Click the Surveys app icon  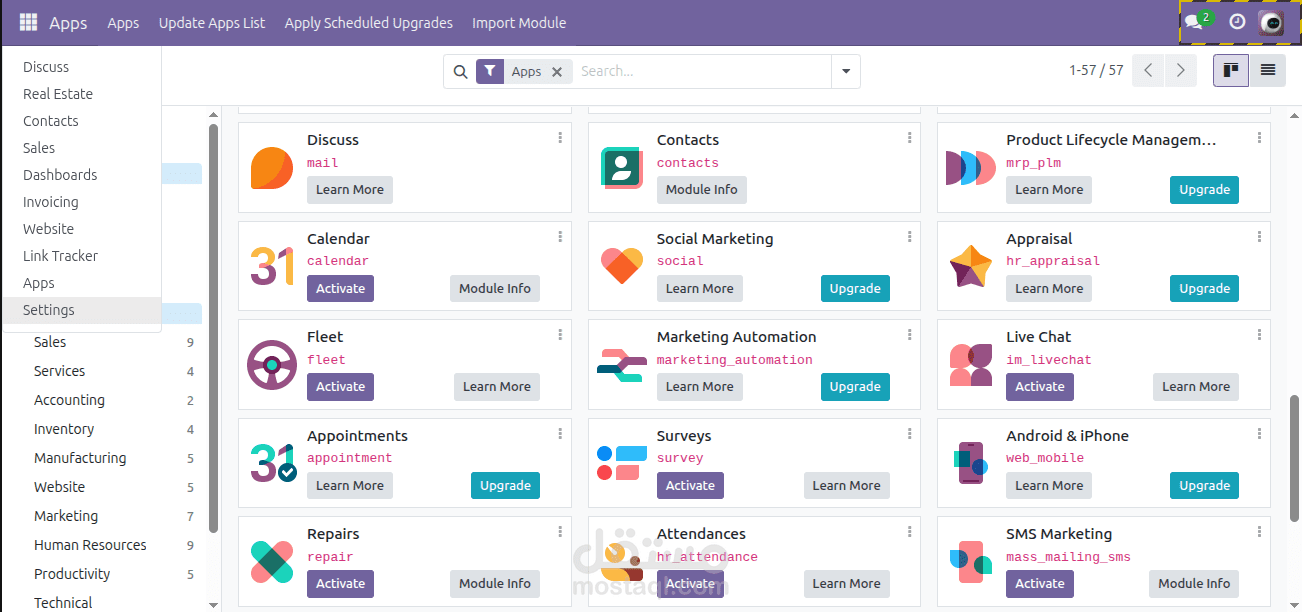(x=621, y=463)
